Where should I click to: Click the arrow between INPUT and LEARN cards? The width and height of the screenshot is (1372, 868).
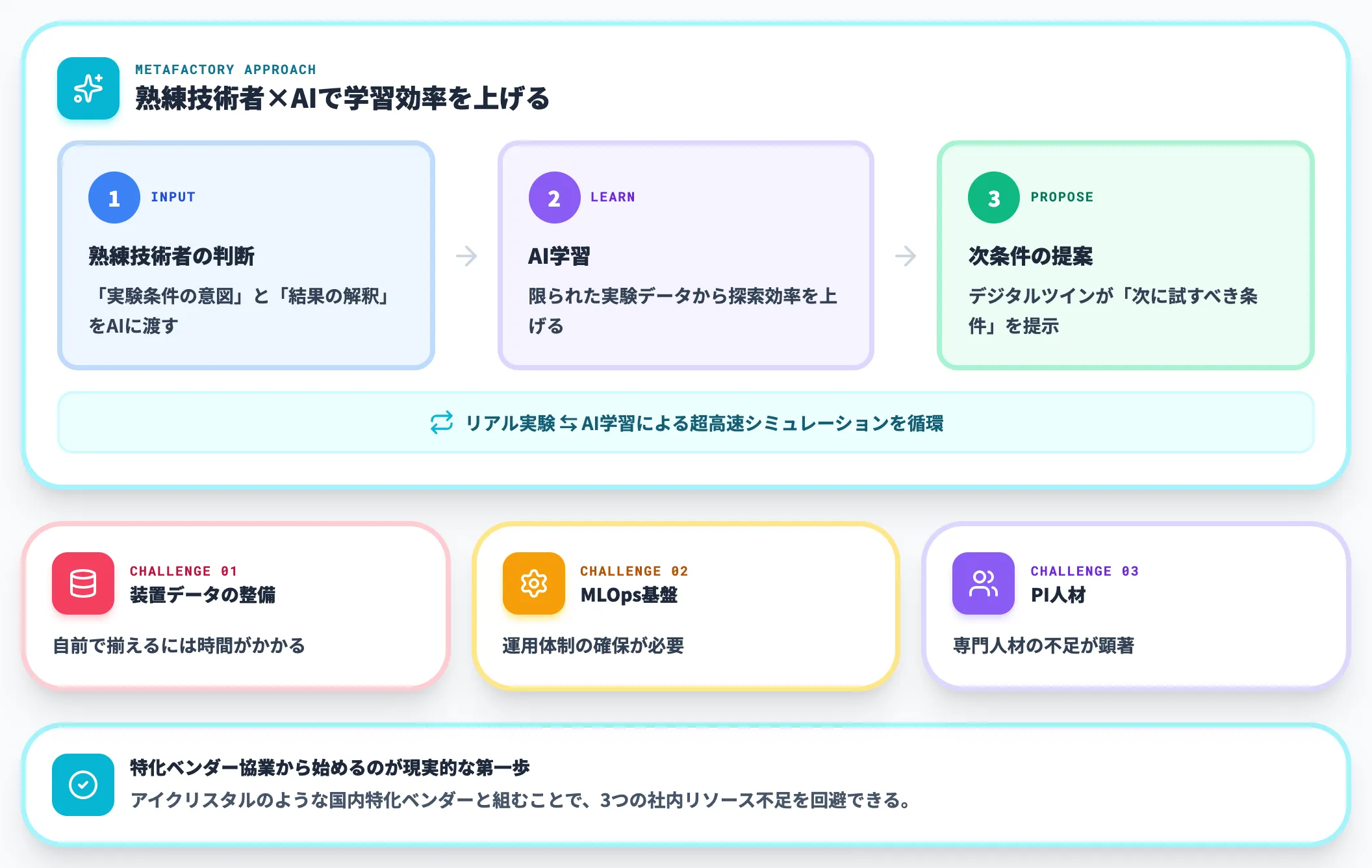click(466, 256)
